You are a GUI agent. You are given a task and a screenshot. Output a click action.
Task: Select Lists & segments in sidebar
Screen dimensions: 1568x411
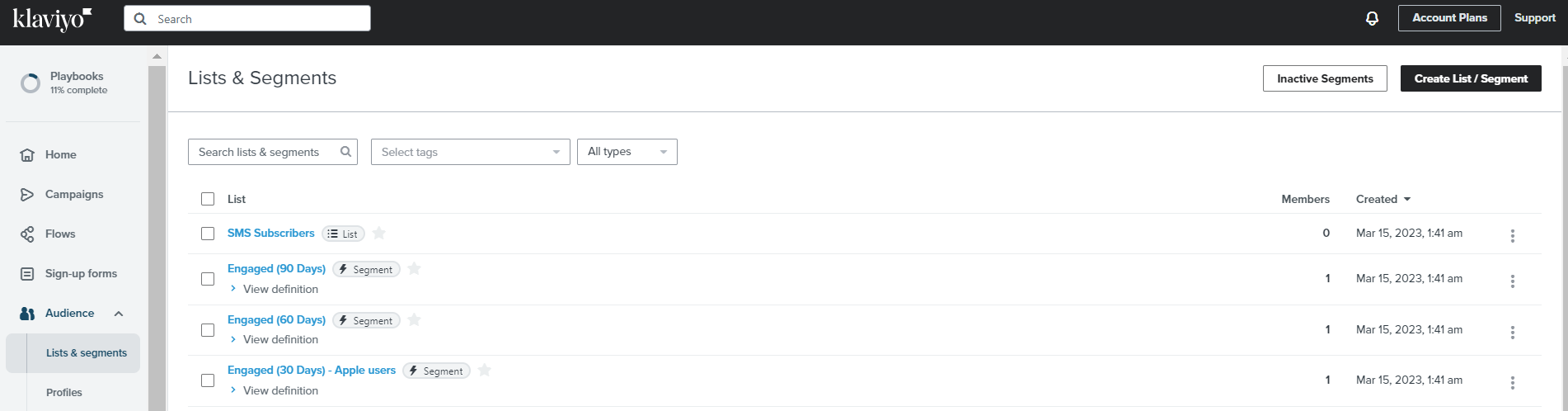pos(73,352)
